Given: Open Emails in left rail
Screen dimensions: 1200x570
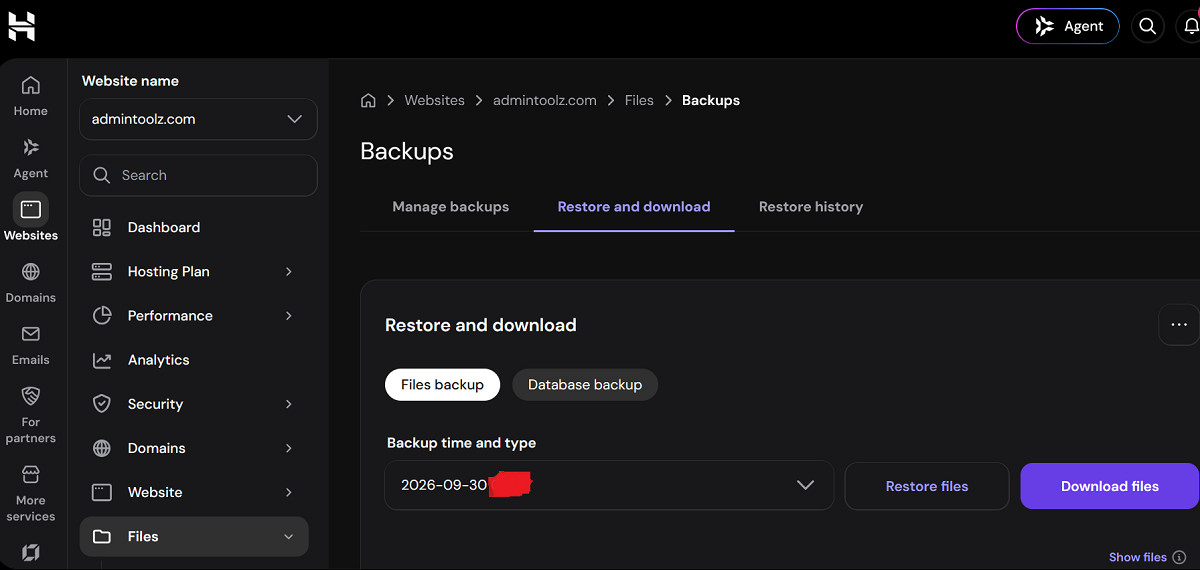Looking at the screenshot, I should pyautogui.click(x=31, y=344).
